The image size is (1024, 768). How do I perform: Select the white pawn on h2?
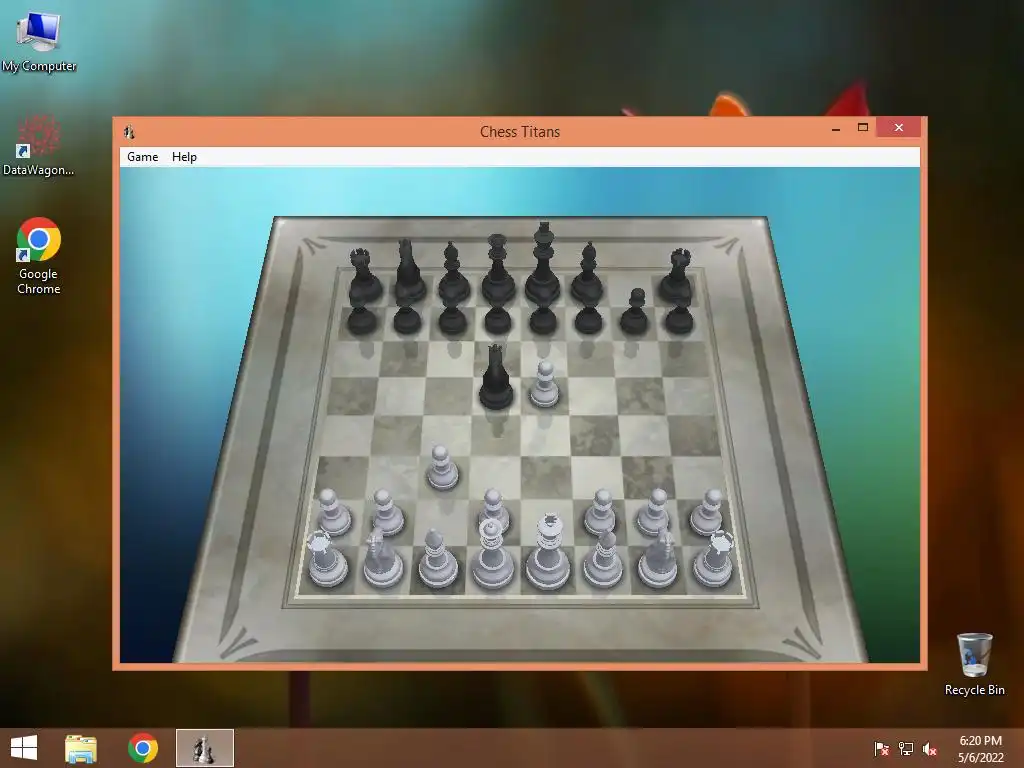[x=708, y=512]
